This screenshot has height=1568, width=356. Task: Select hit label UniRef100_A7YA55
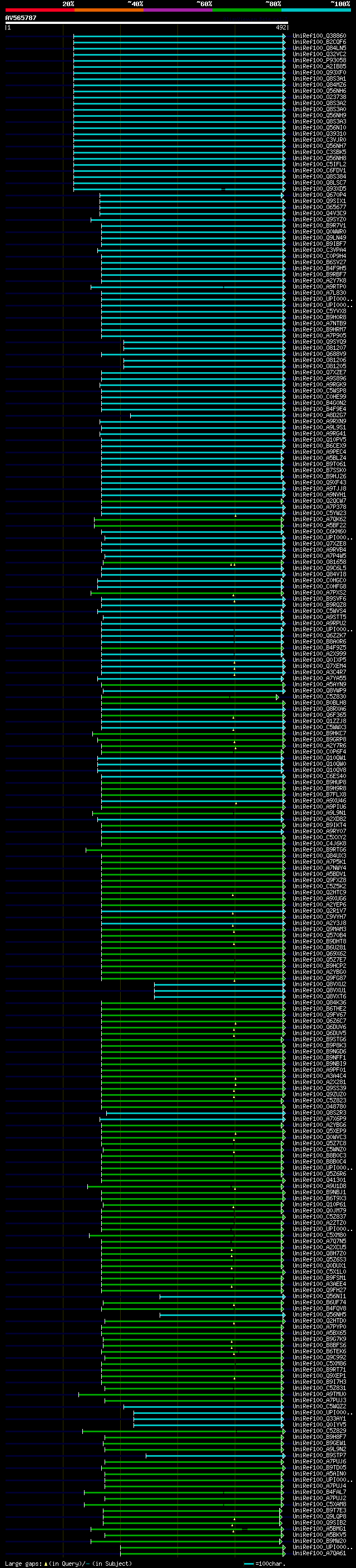pos(319,678)
